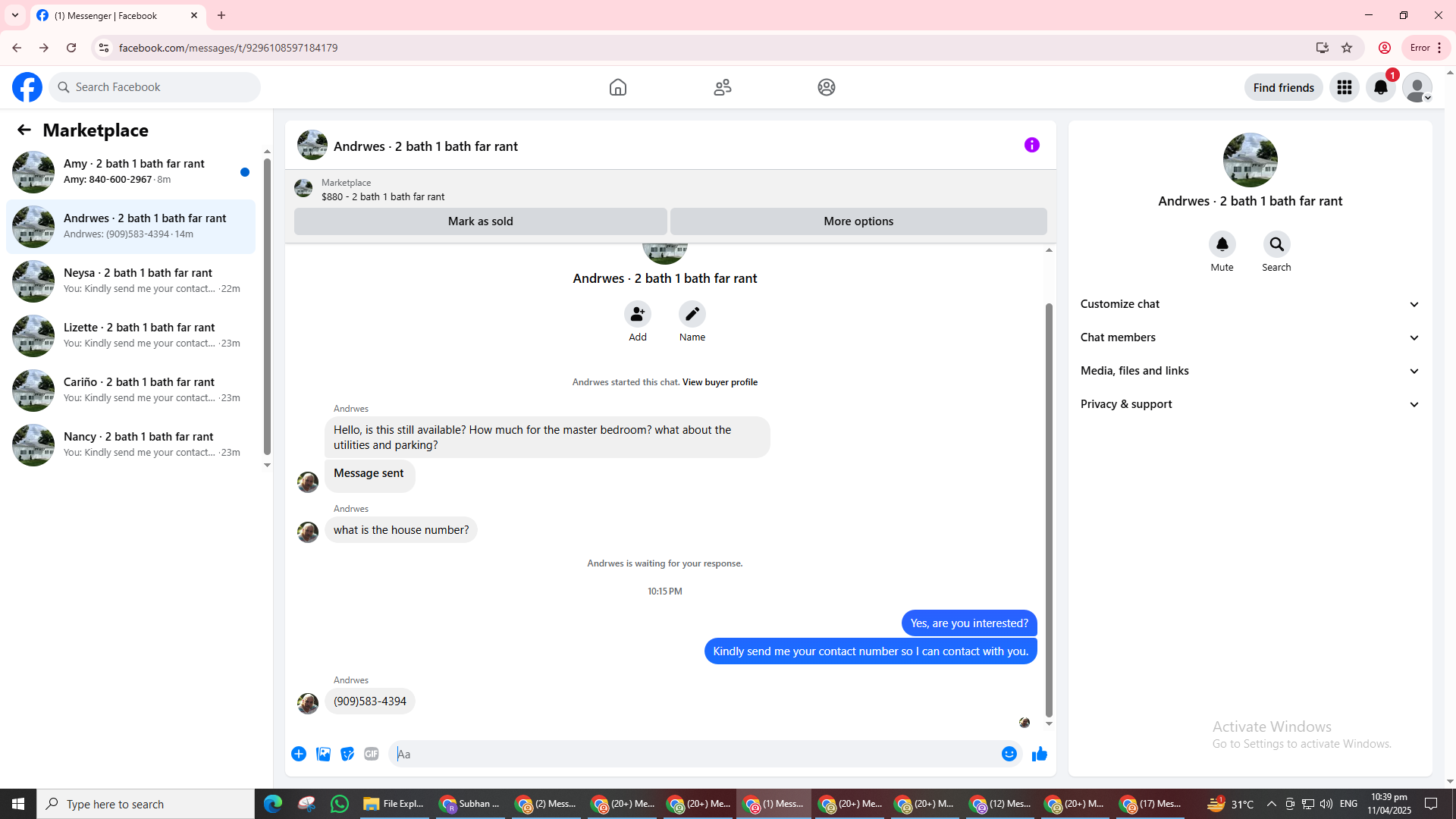Search in the Andrwes conversation
The height and width of the screenshot is (819, 1456).
click(x=1277, y=244)
